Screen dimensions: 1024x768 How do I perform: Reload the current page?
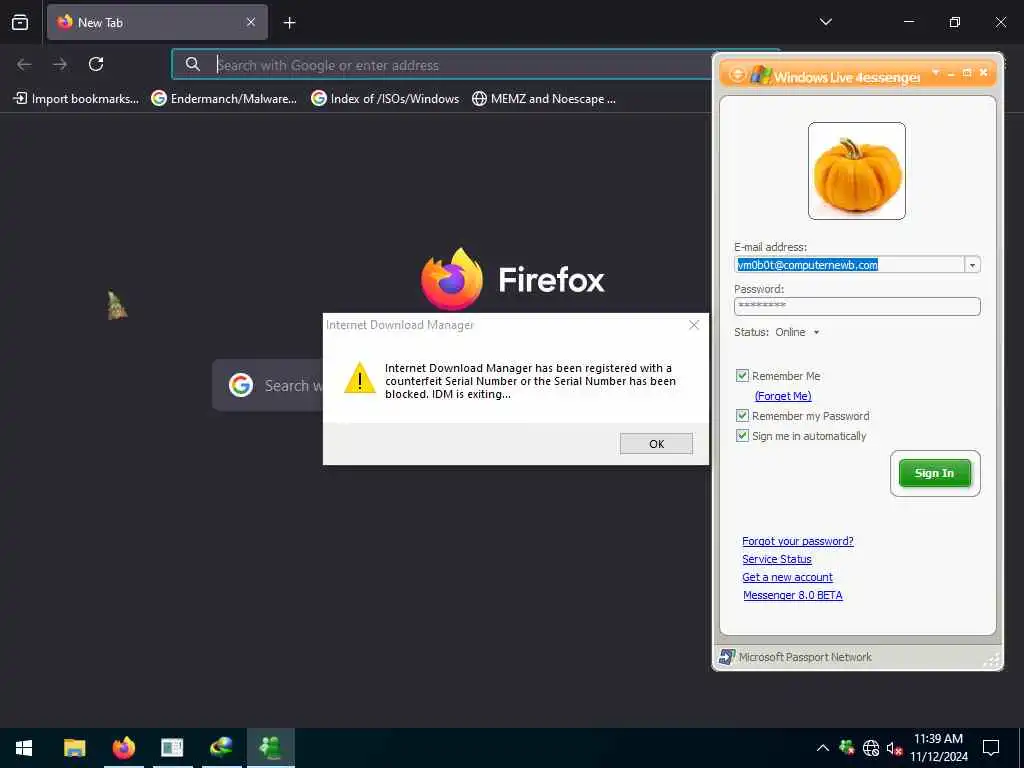[x=96, y=64]
